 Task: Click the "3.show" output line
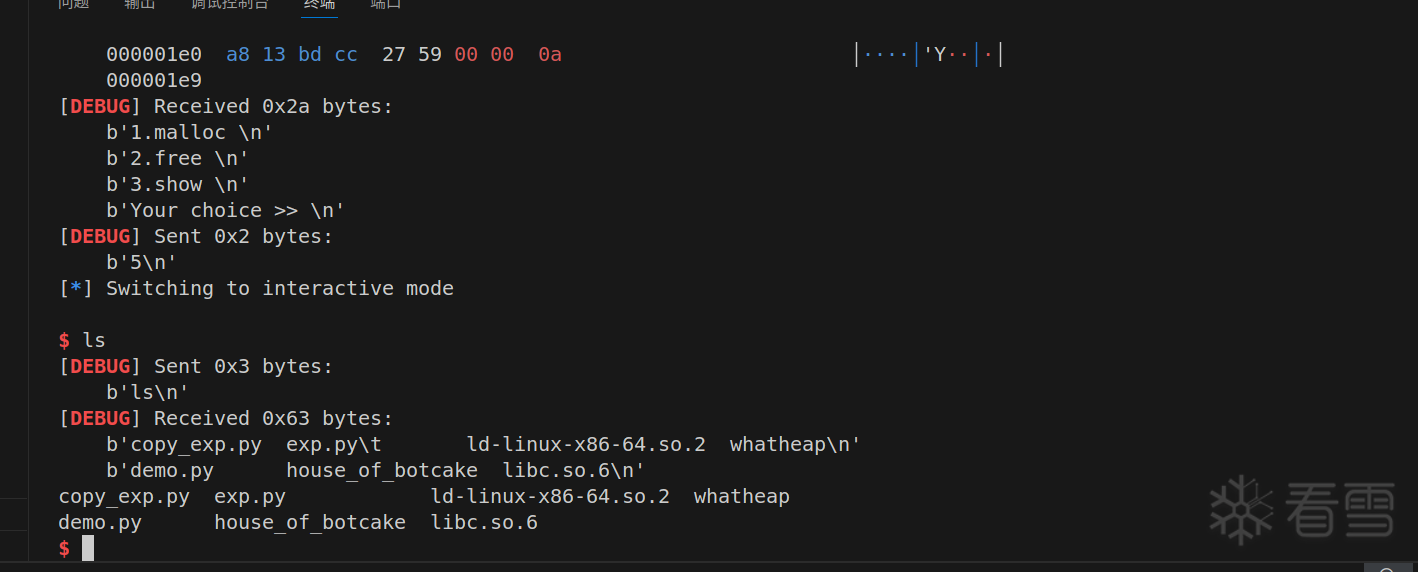click(x=177, y=184)
